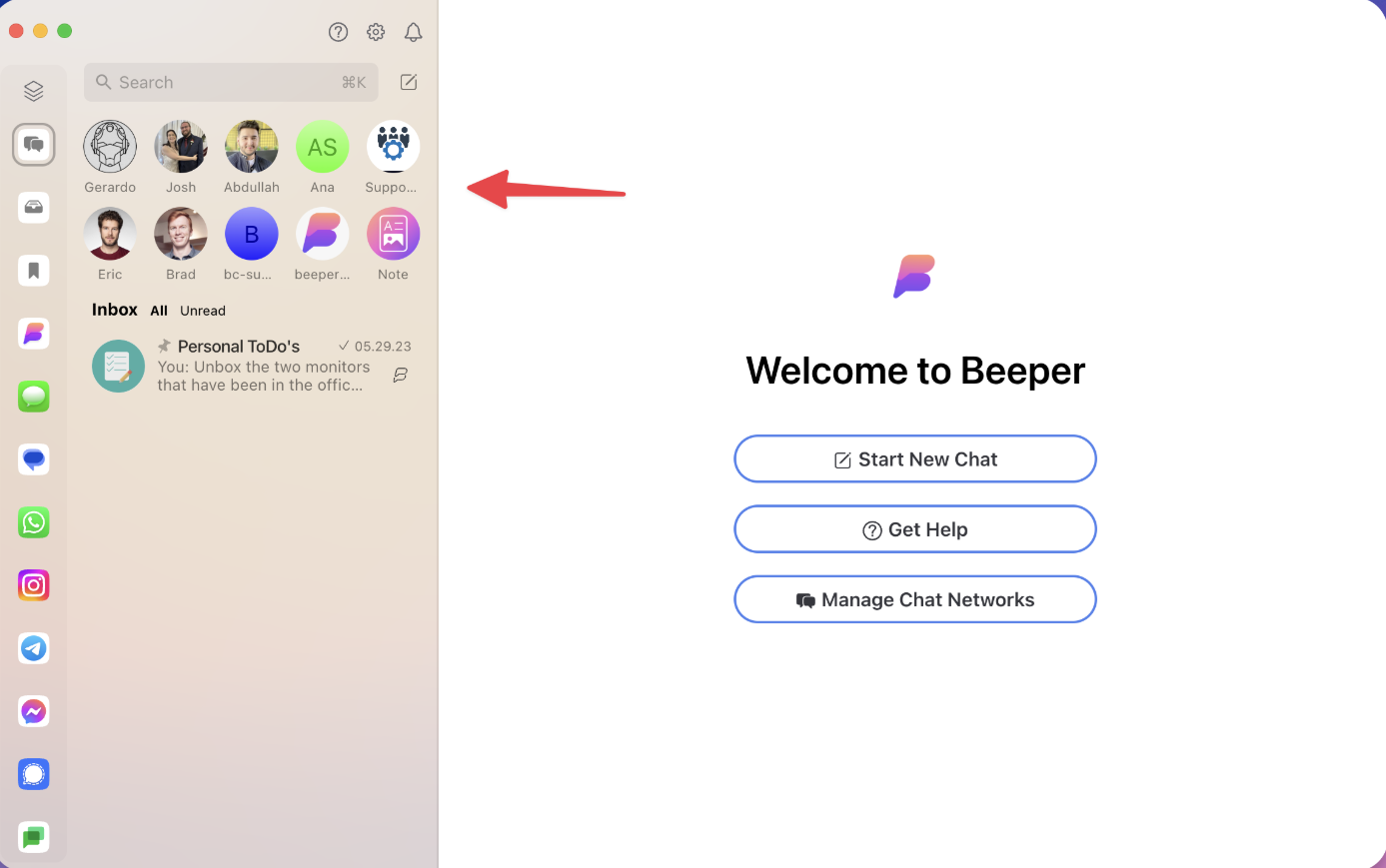Switch to the Unread filter tab

pyautogui.click(x=203, y=311)
